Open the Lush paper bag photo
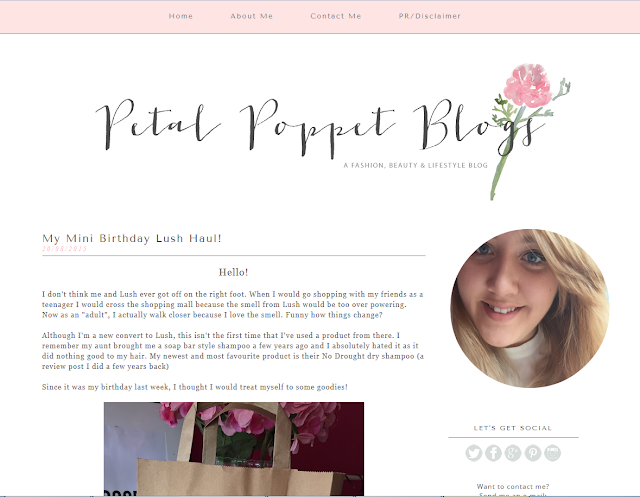The height and width of the screenshot is (497, 640). (x=234, y=449)
